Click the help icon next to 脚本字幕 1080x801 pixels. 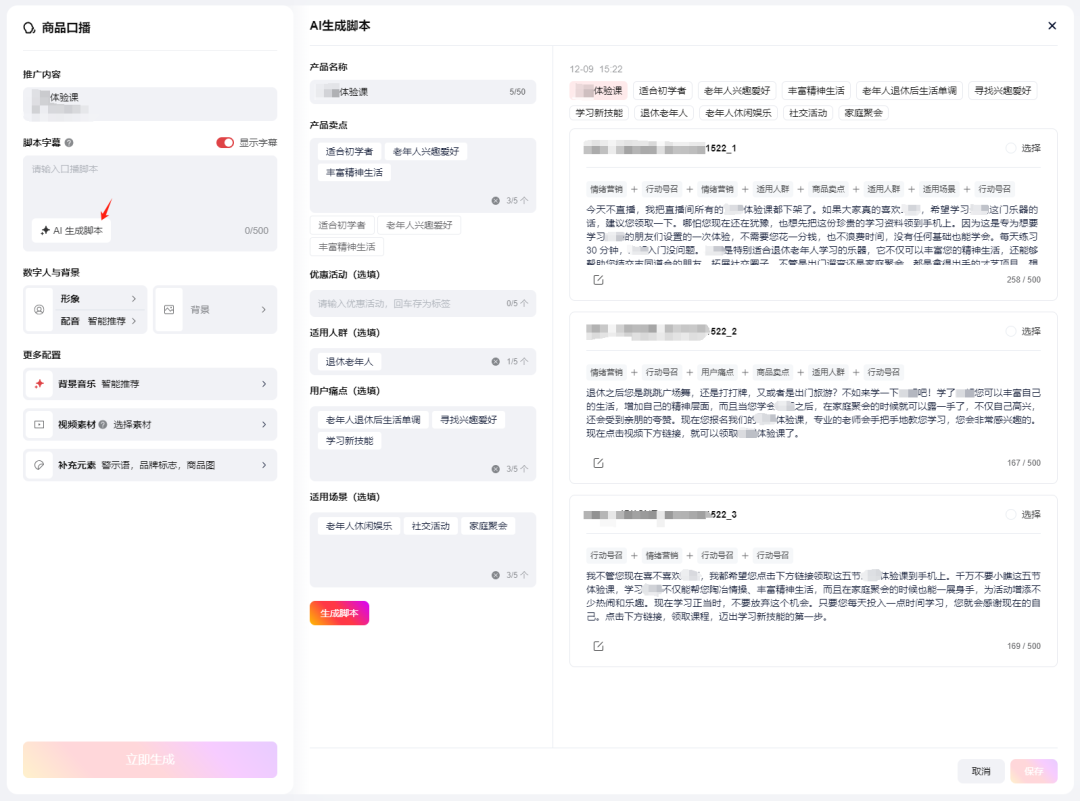point(69,143)
